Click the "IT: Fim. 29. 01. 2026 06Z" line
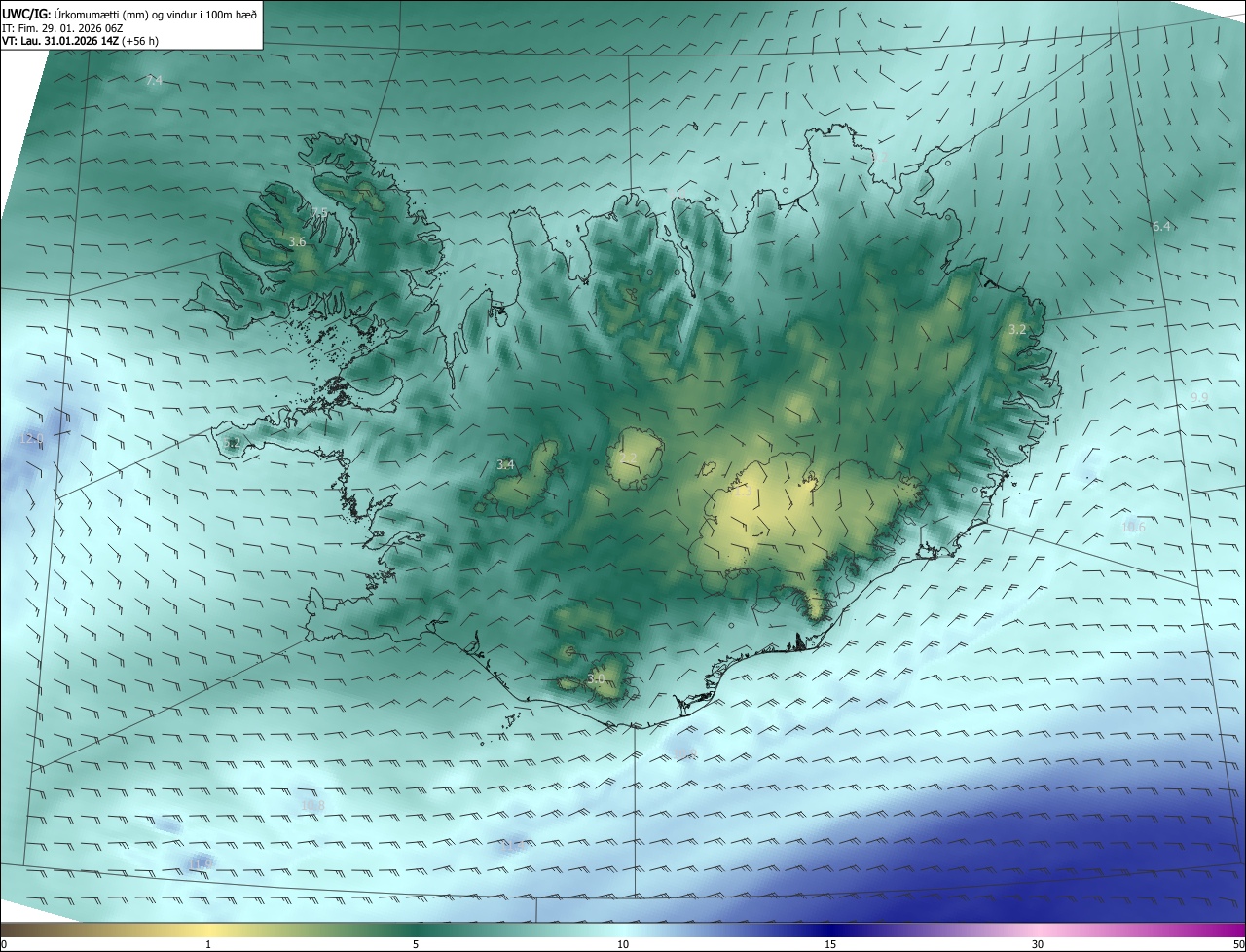The width and height of the screenshot is (1246, 952). pos(63,28)
